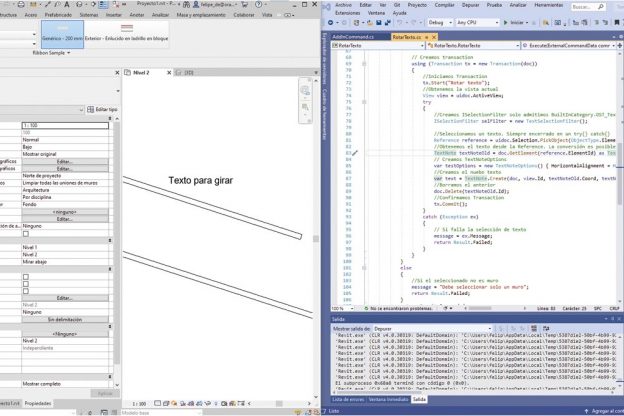Click the Find in Files icon in Visual Studio toolbar
The image size is (624, 416).
(x=546, y=23)
